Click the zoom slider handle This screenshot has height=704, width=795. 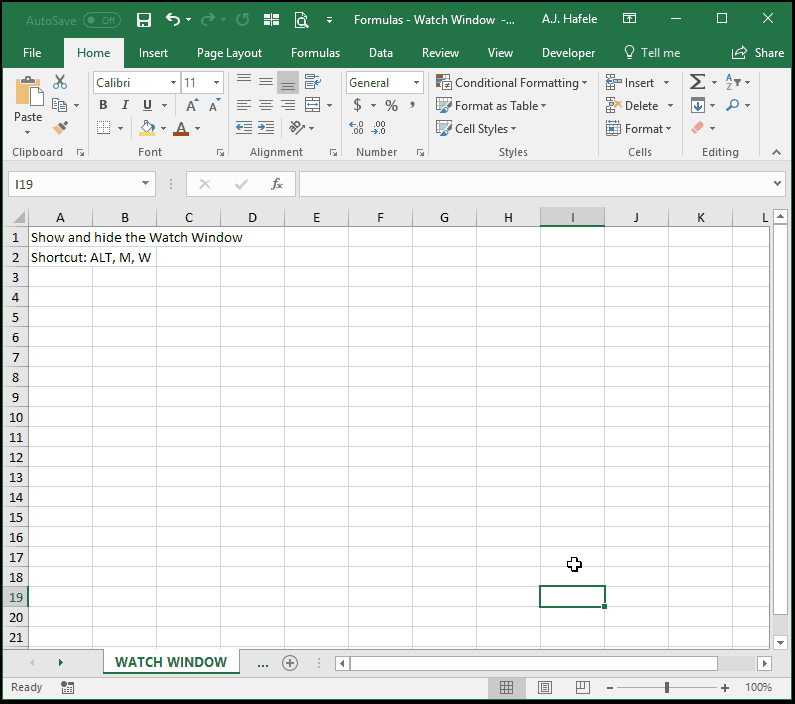tap(667, 687)
